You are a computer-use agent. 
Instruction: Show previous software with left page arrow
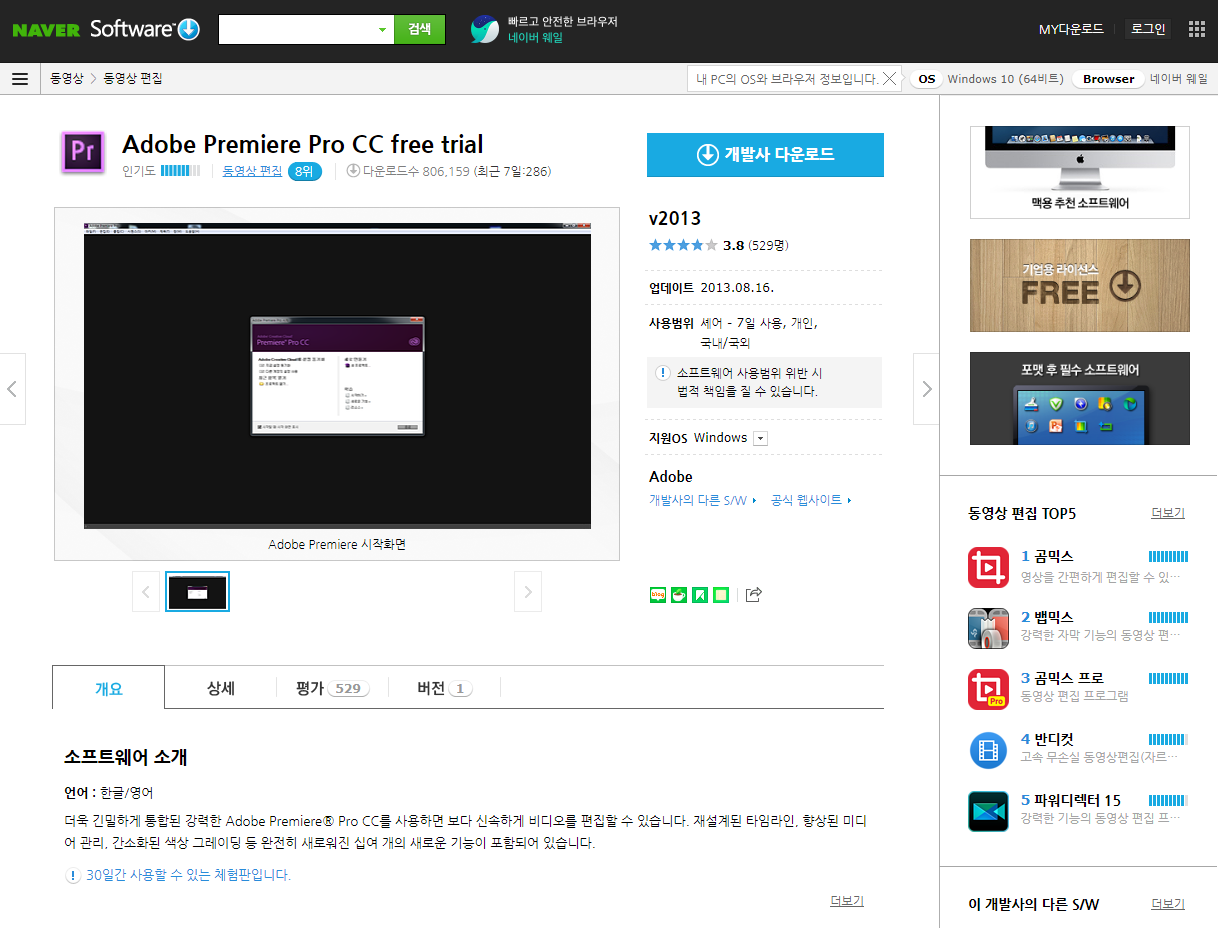(x=12, y=388)
